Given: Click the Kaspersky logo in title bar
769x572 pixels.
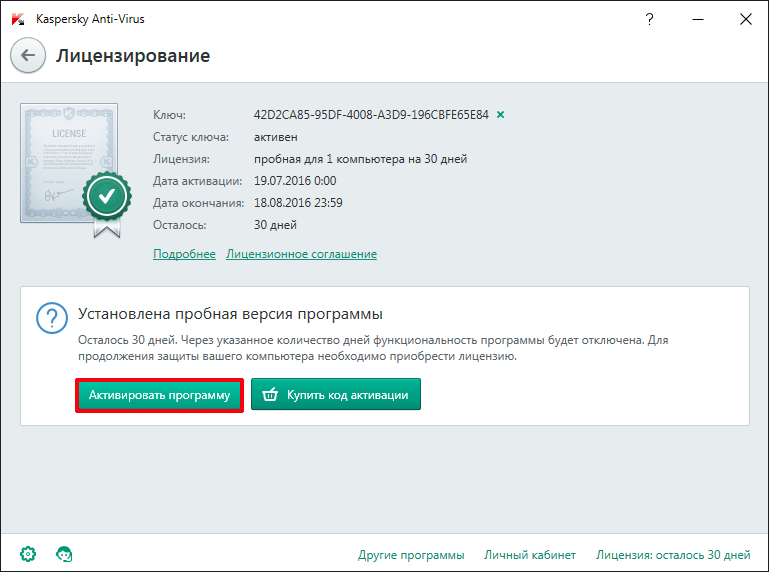Looking at the screenshot, I should (18, 19).
